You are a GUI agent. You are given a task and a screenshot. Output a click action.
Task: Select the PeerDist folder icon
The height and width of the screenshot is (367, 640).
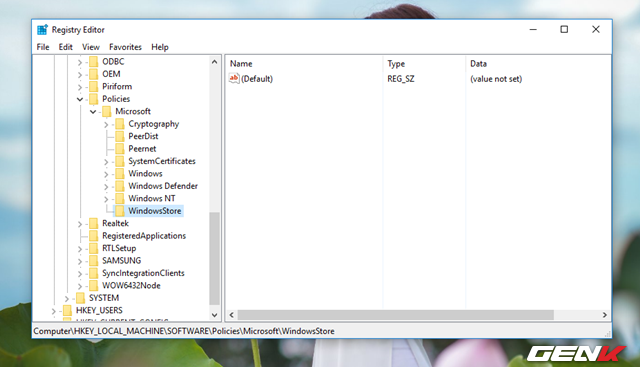point(120,136)
